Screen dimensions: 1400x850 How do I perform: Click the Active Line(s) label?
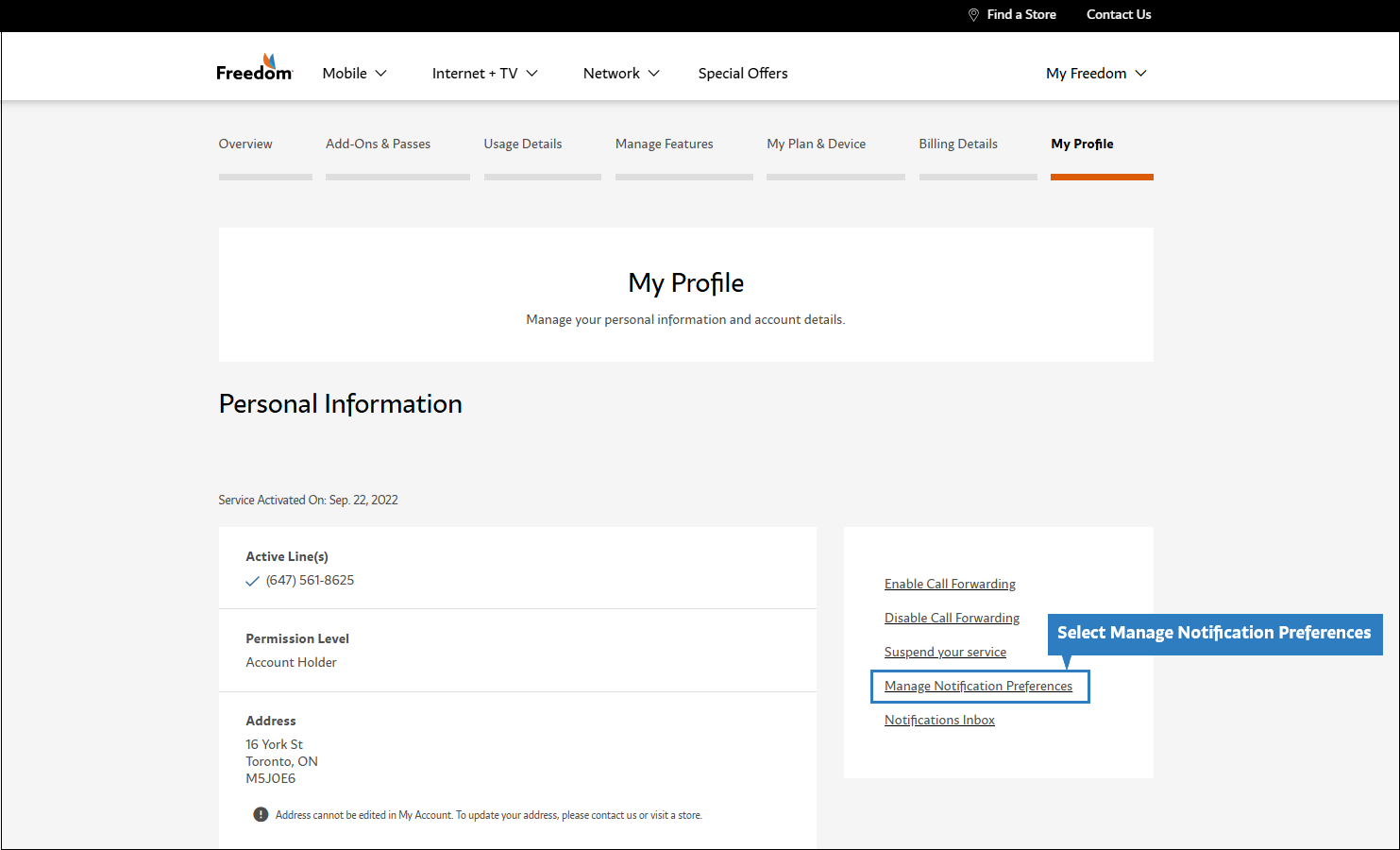click(x=287, y=556)
